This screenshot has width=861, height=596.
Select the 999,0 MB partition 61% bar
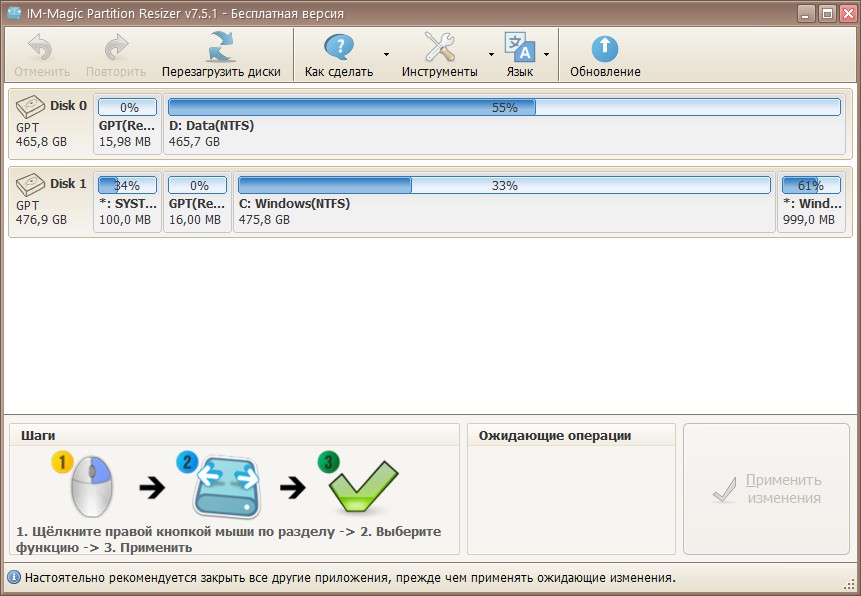(x=811, y=185)
